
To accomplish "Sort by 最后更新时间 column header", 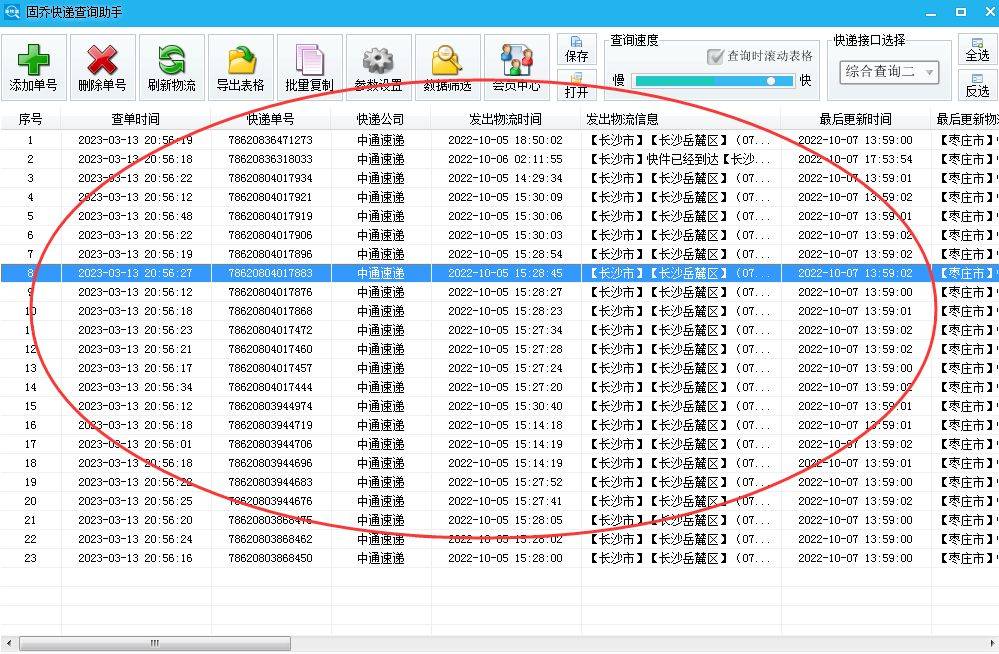I will tap(856, 119).
